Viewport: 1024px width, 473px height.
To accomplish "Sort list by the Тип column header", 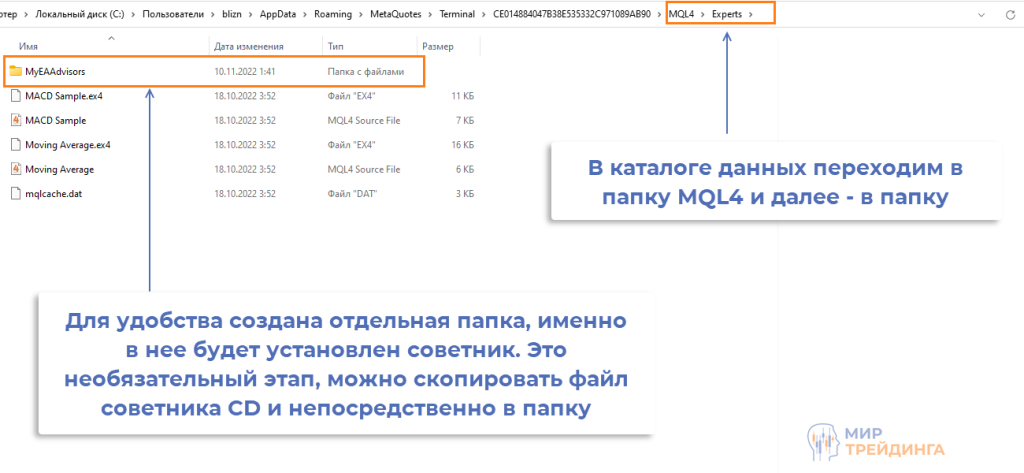I will pos(335,46).
